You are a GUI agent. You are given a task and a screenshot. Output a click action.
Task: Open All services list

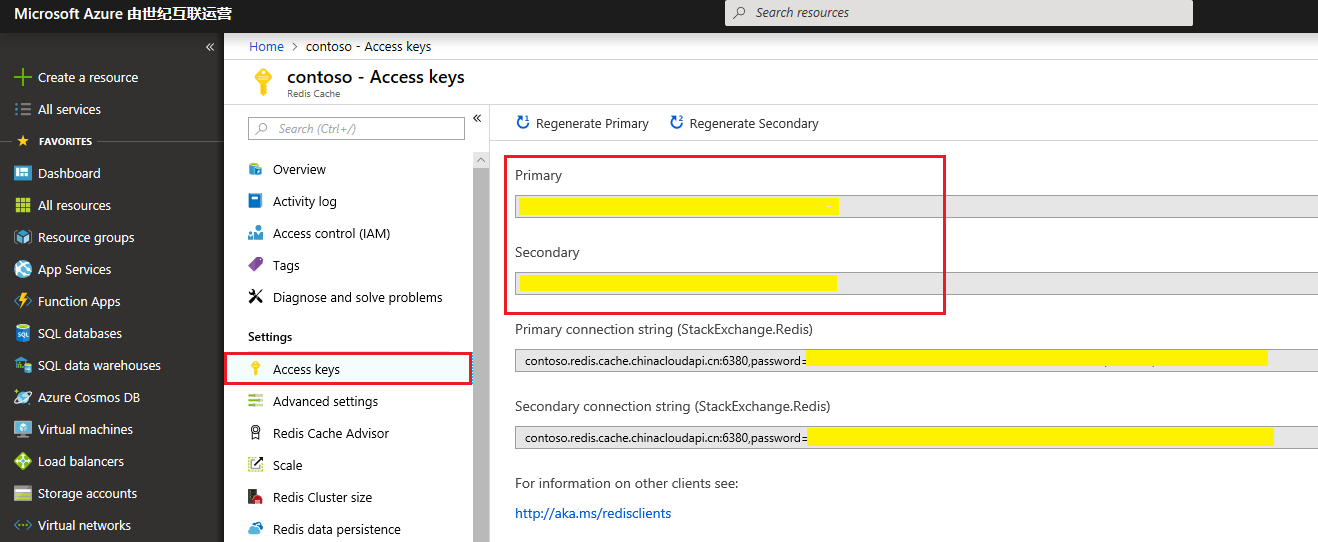tap(69, 109)
